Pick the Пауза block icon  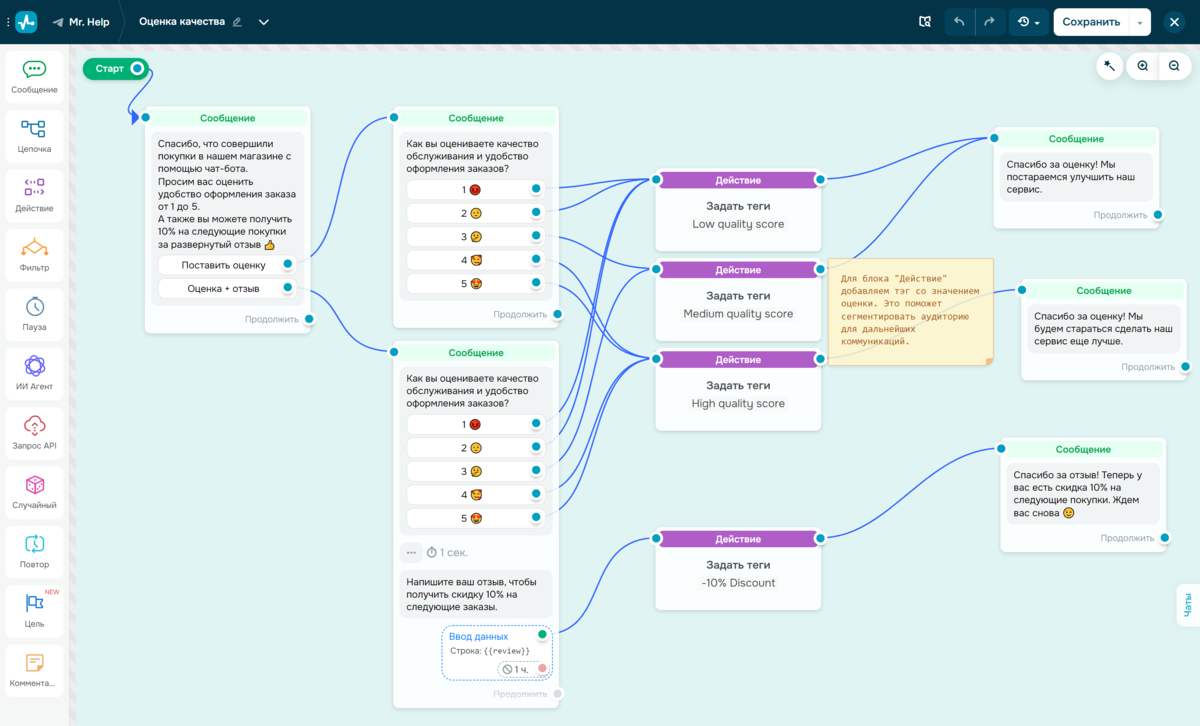tap(34, 314)
